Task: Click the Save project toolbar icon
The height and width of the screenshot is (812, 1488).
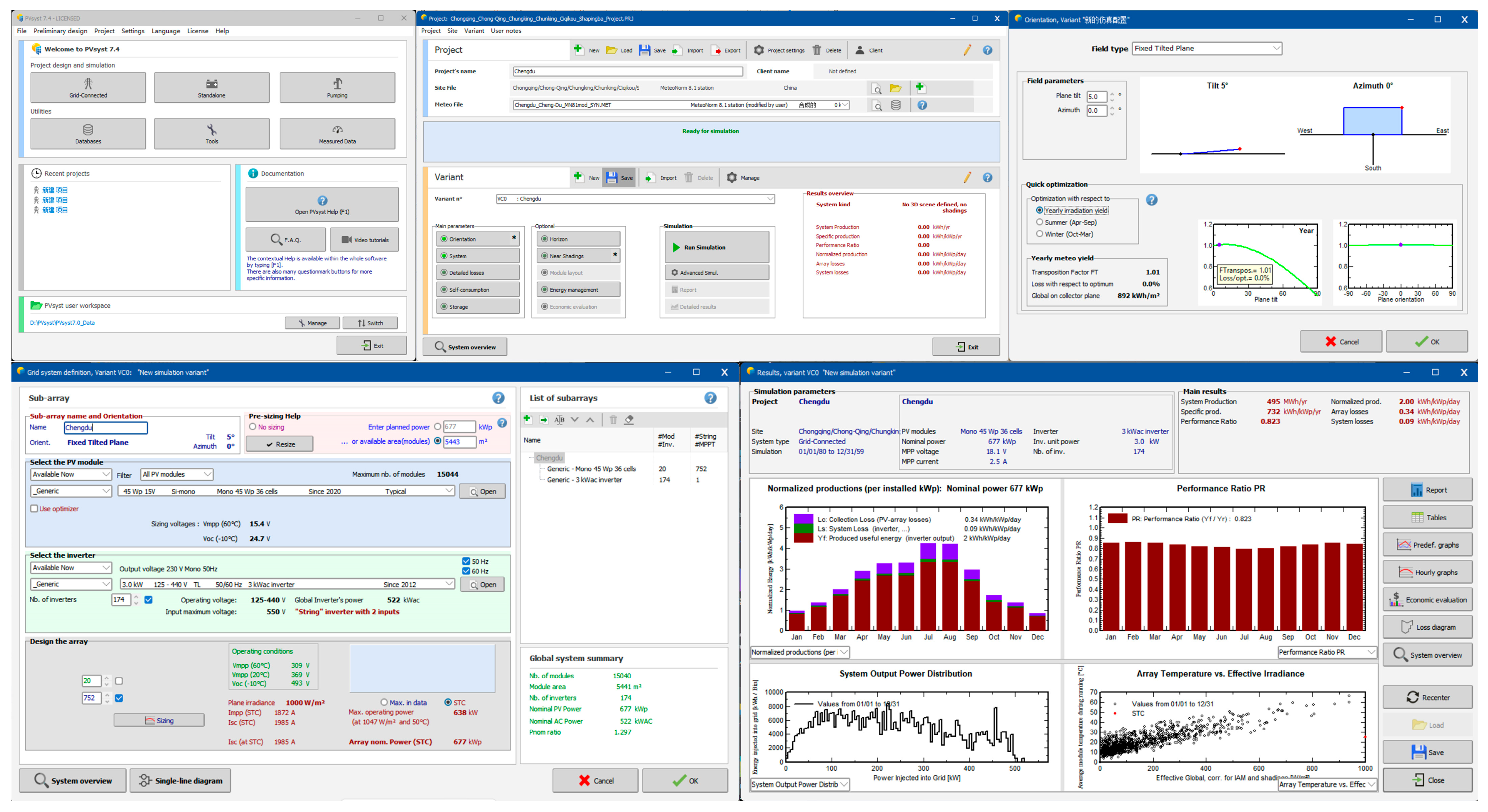Action: click(645, 50)
